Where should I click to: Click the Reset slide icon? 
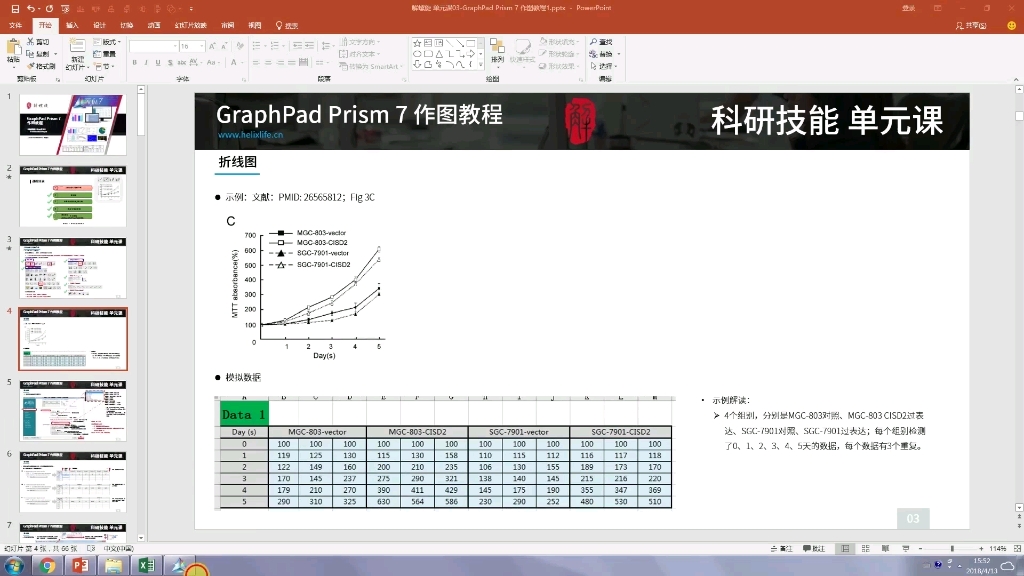(97, 54)
